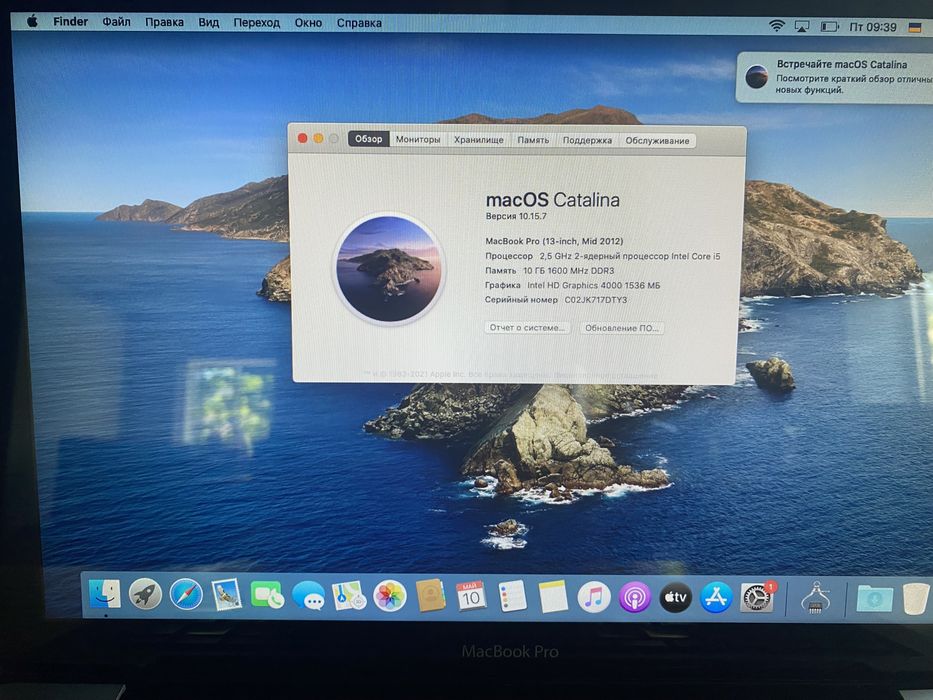
Task: Click the Обновление ПО button
Action: pyautogui.click(x=622, y=328)
